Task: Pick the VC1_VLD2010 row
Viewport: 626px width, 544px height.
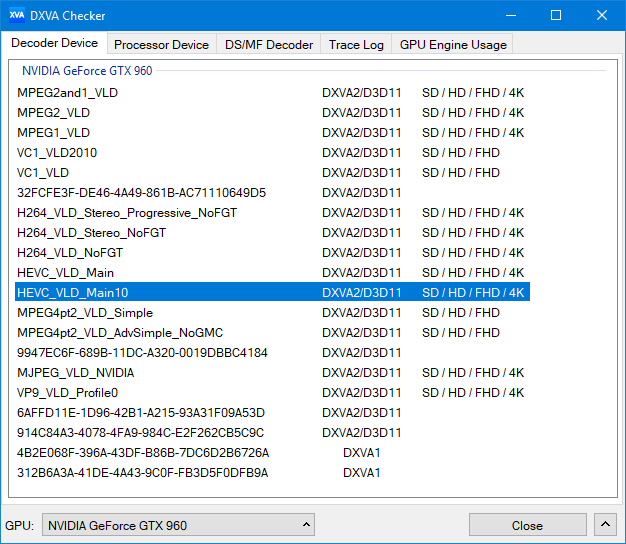Action: tap(57, 152)
